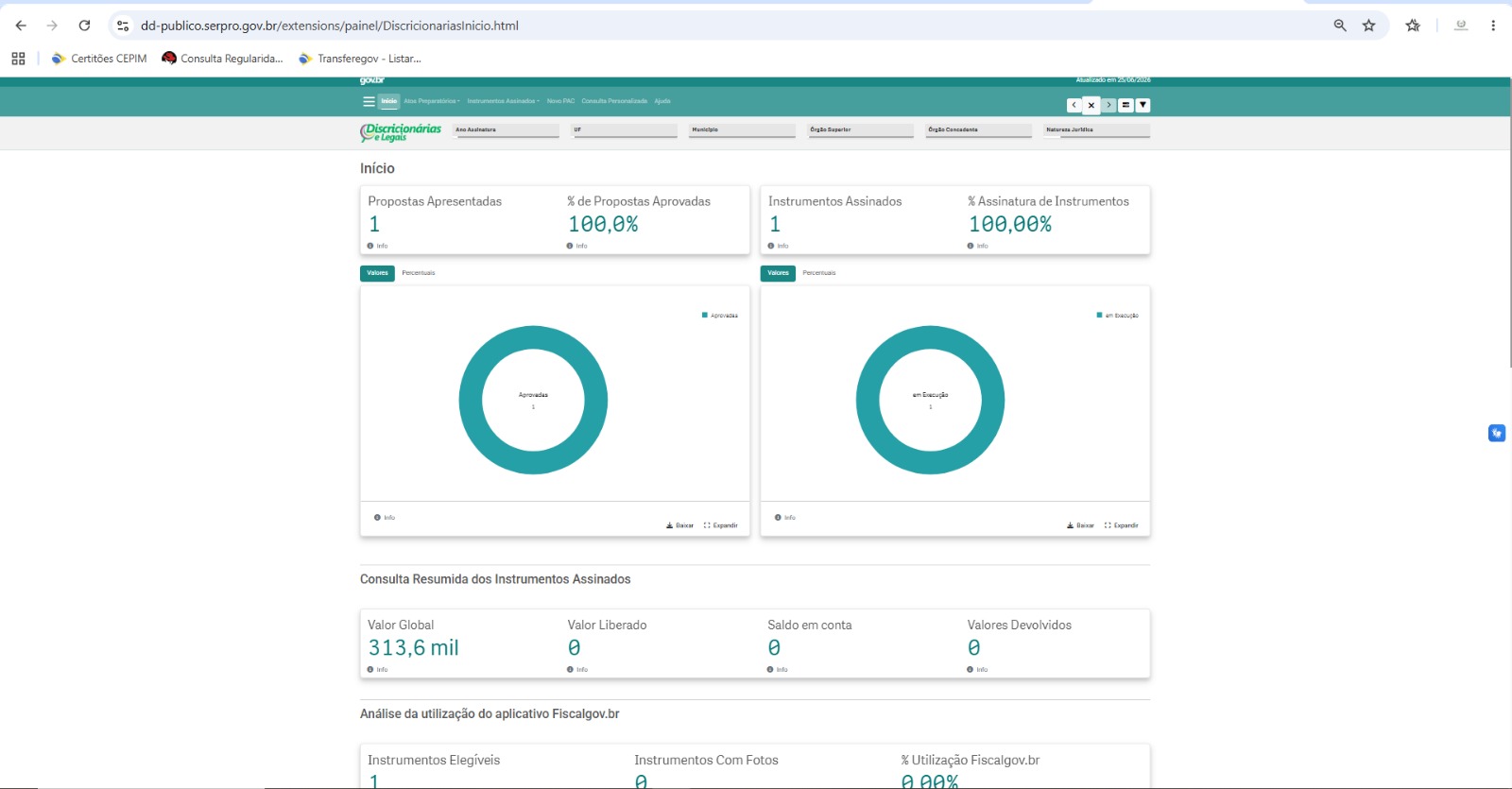This screenshot has height=789, width=1512.
Task: Click the selection forward arrow button
Action: [1108, 105]
